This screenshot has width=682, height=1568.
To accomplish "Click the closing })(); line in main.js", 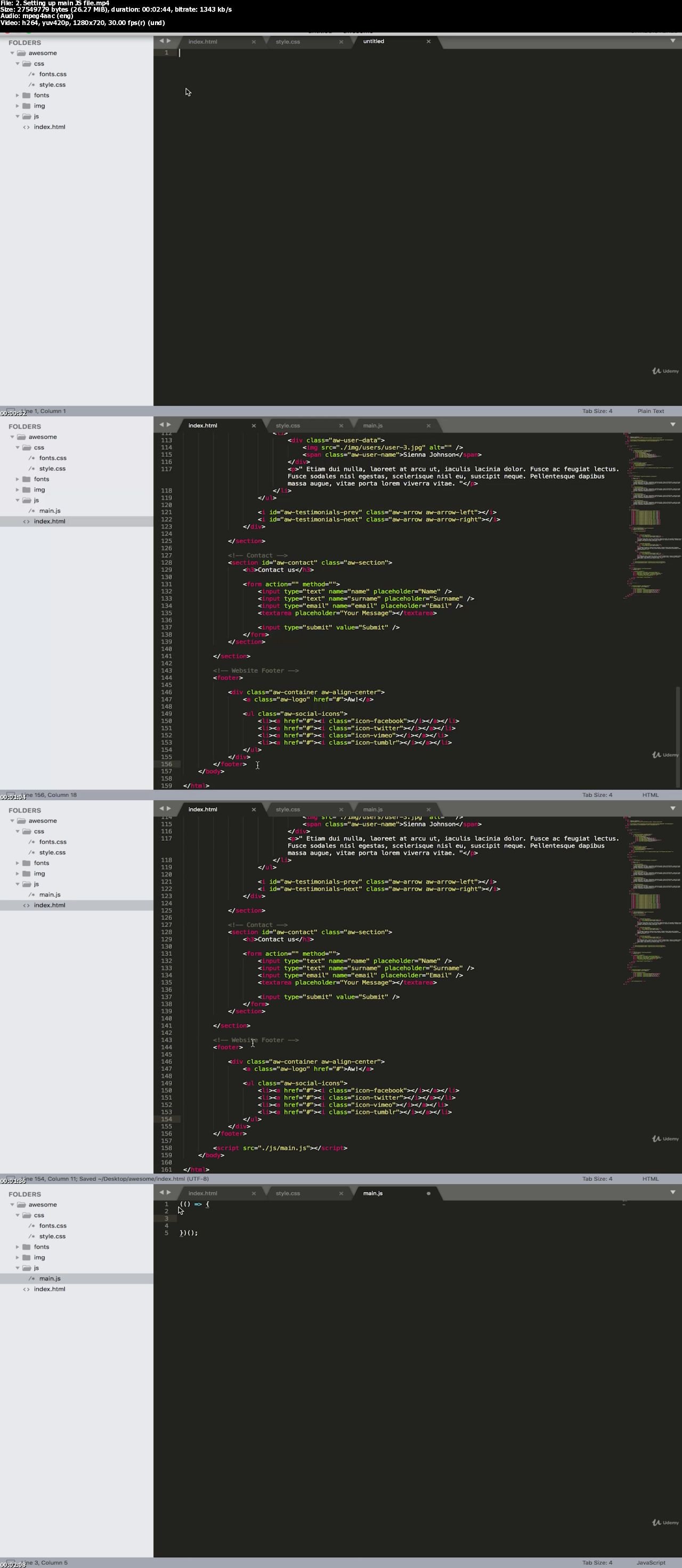I will pos(189,1233).
